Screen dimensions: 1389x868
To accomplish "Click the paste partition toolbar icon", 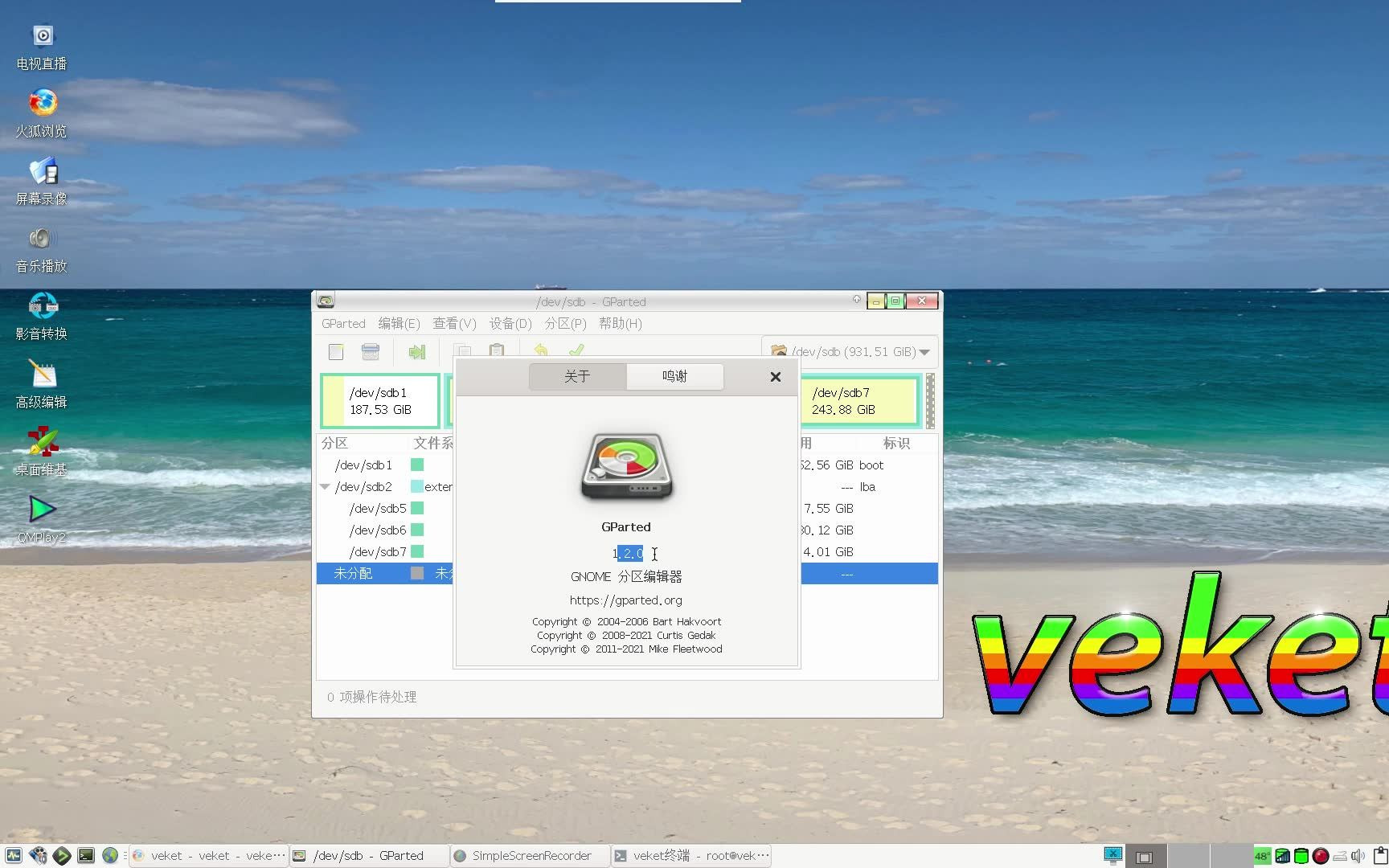I will pos(497,351).
